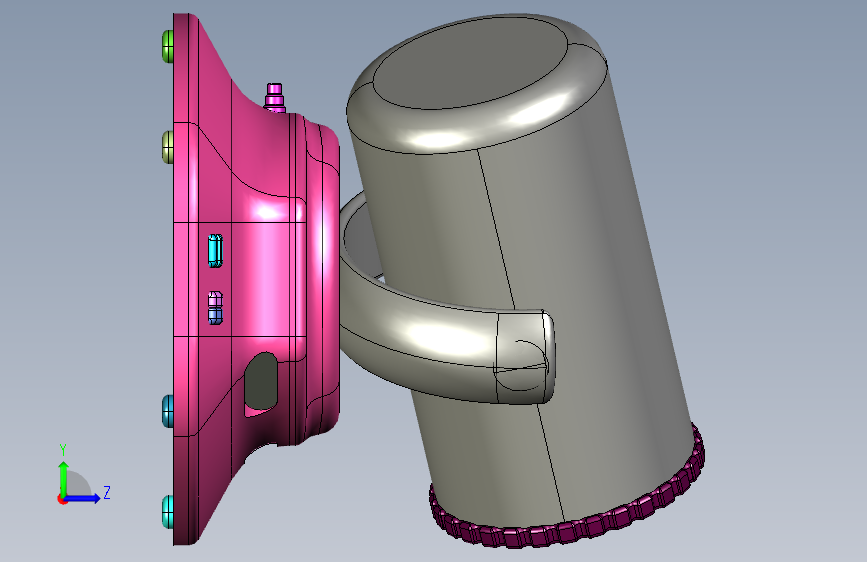Click the red origin point of the triad
The image size is (867, 562).
[62, 499]
